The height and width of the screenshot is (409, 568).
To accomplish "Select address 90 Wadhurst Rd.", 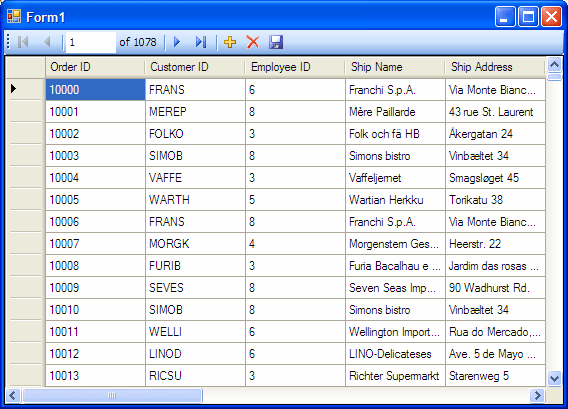I will click(x=495, y=288).
